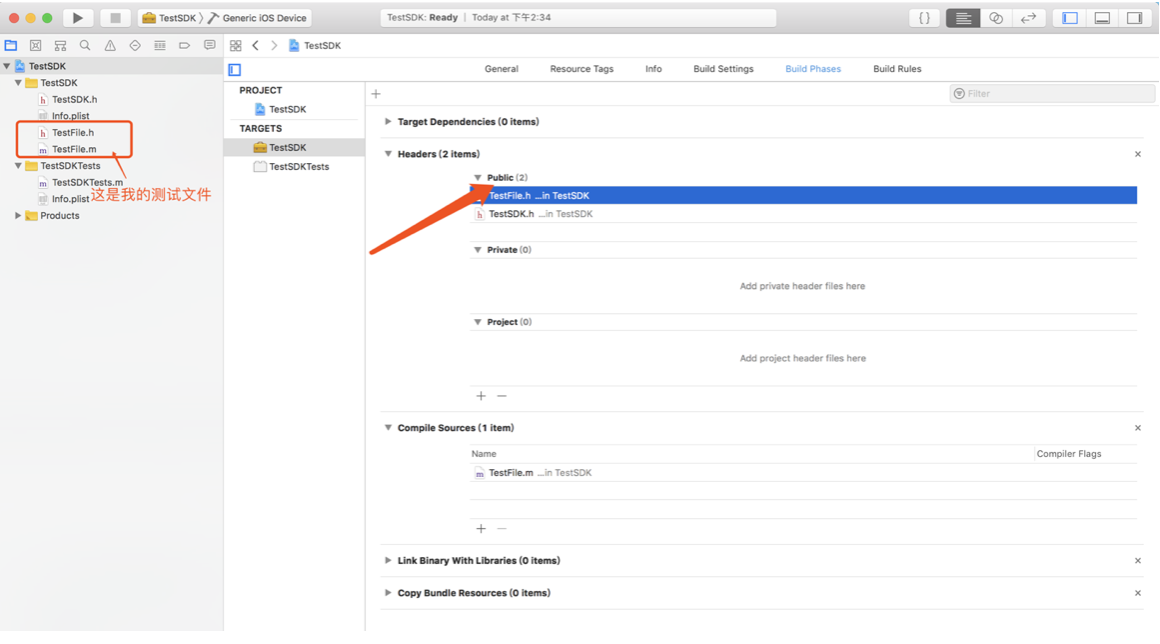
Task: Open the Report navigator
Action: coord(209,46)
